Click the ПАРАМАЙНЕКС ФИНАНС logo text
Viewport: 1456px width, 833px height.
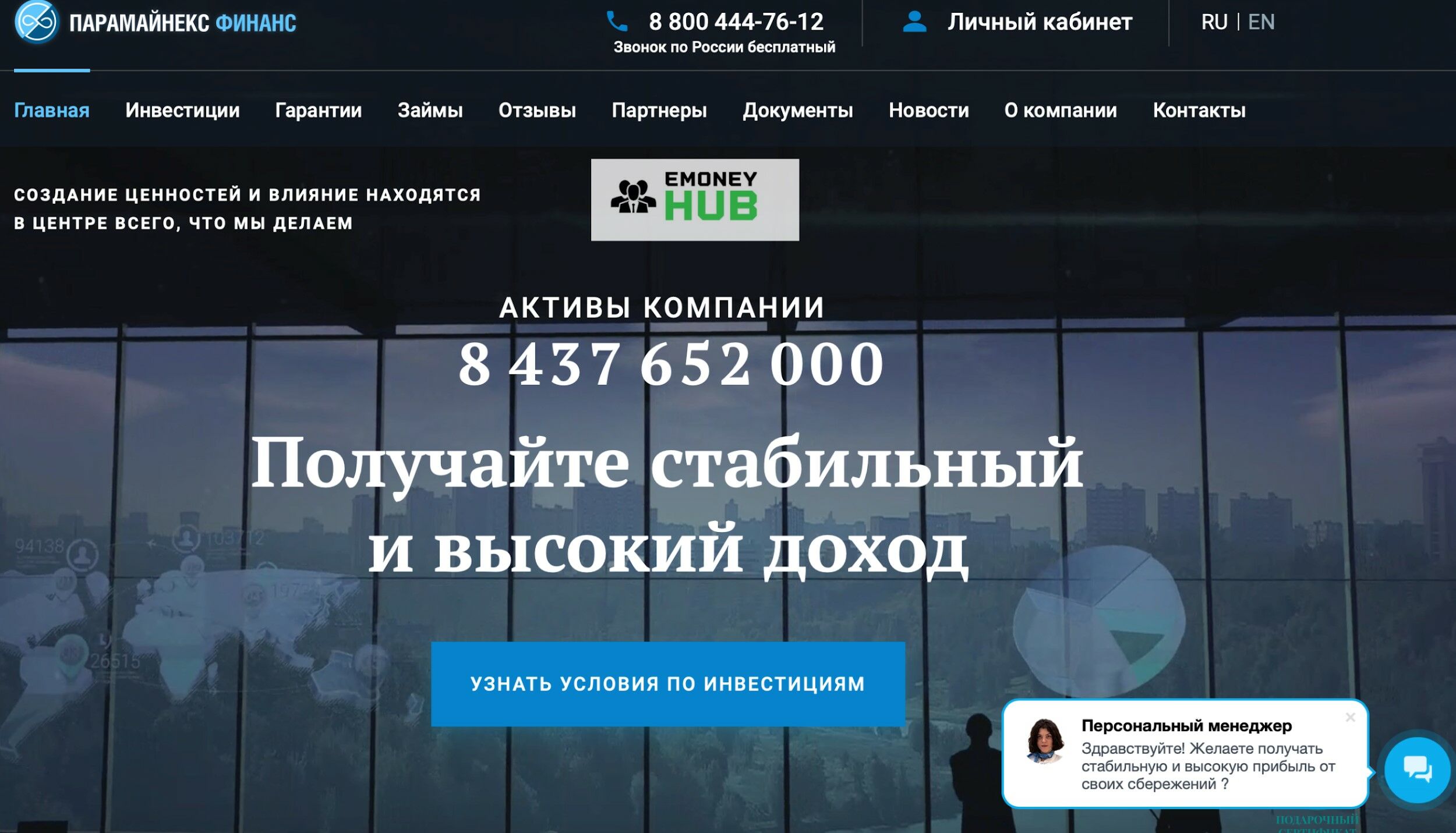tap(182, 23)
